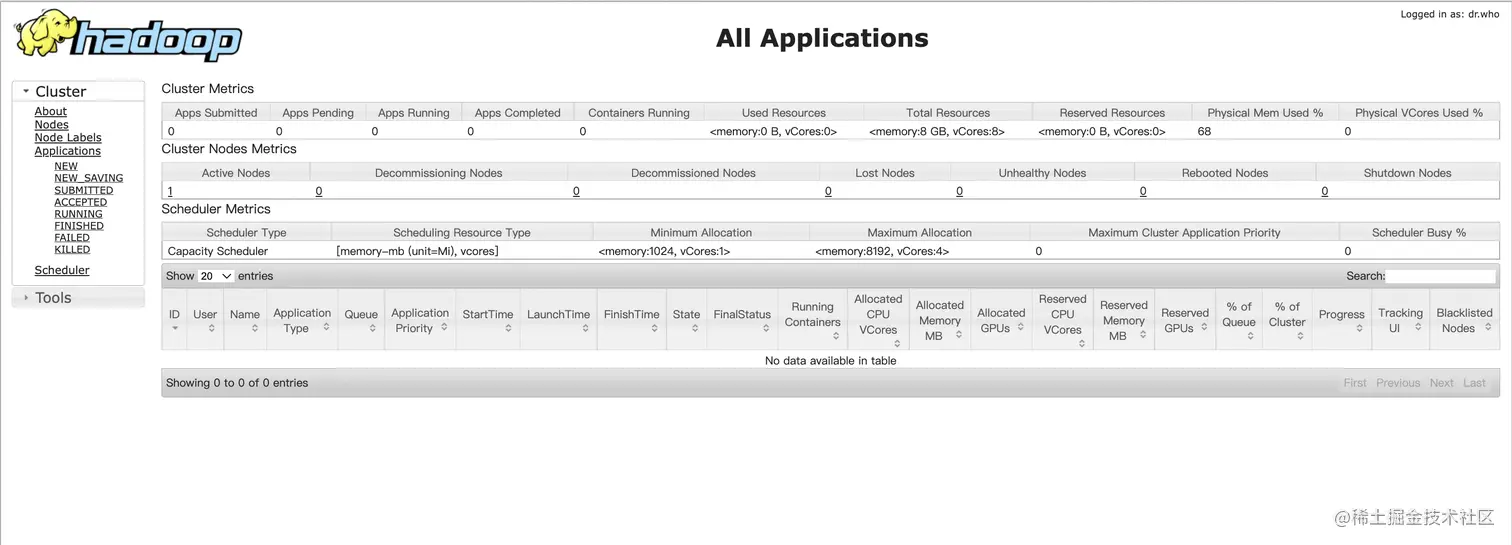Screen dimensions: 1512x545
Task: Sort table by Blacklisted Nodes column
Action: click(x=1465, y=320)
